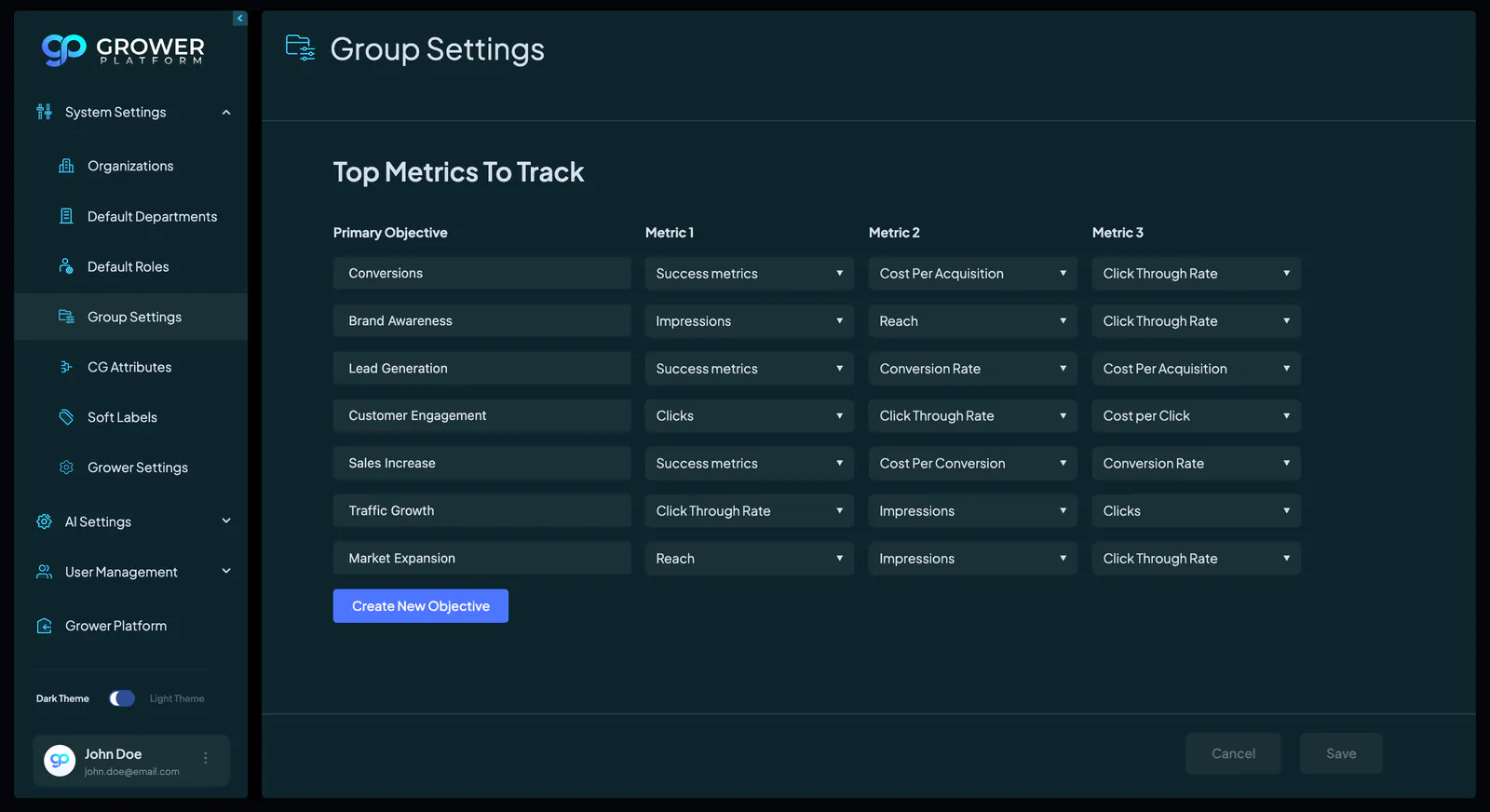Click the Group Settings sidebar icon
Image resolution: width=1490 pixels, height=812 pixels.
[x=66, y=317]
